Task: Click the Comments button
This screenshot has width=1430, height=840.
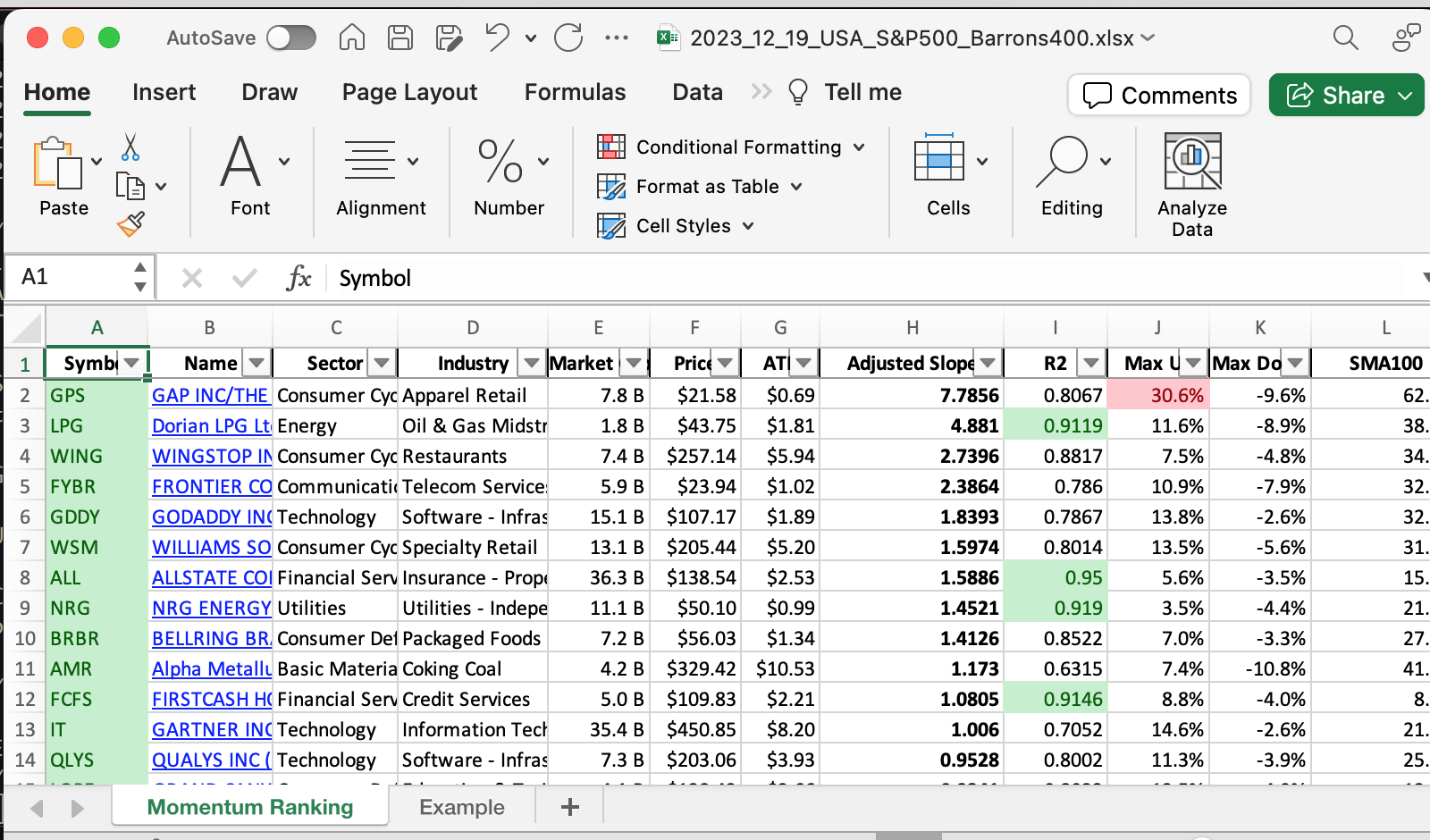Action: [x=1159, y=95]
